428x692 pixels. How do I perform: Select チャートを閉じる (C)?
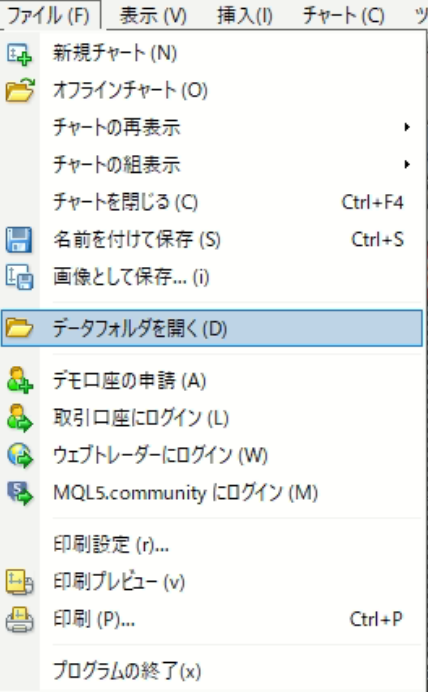(125, 202)
